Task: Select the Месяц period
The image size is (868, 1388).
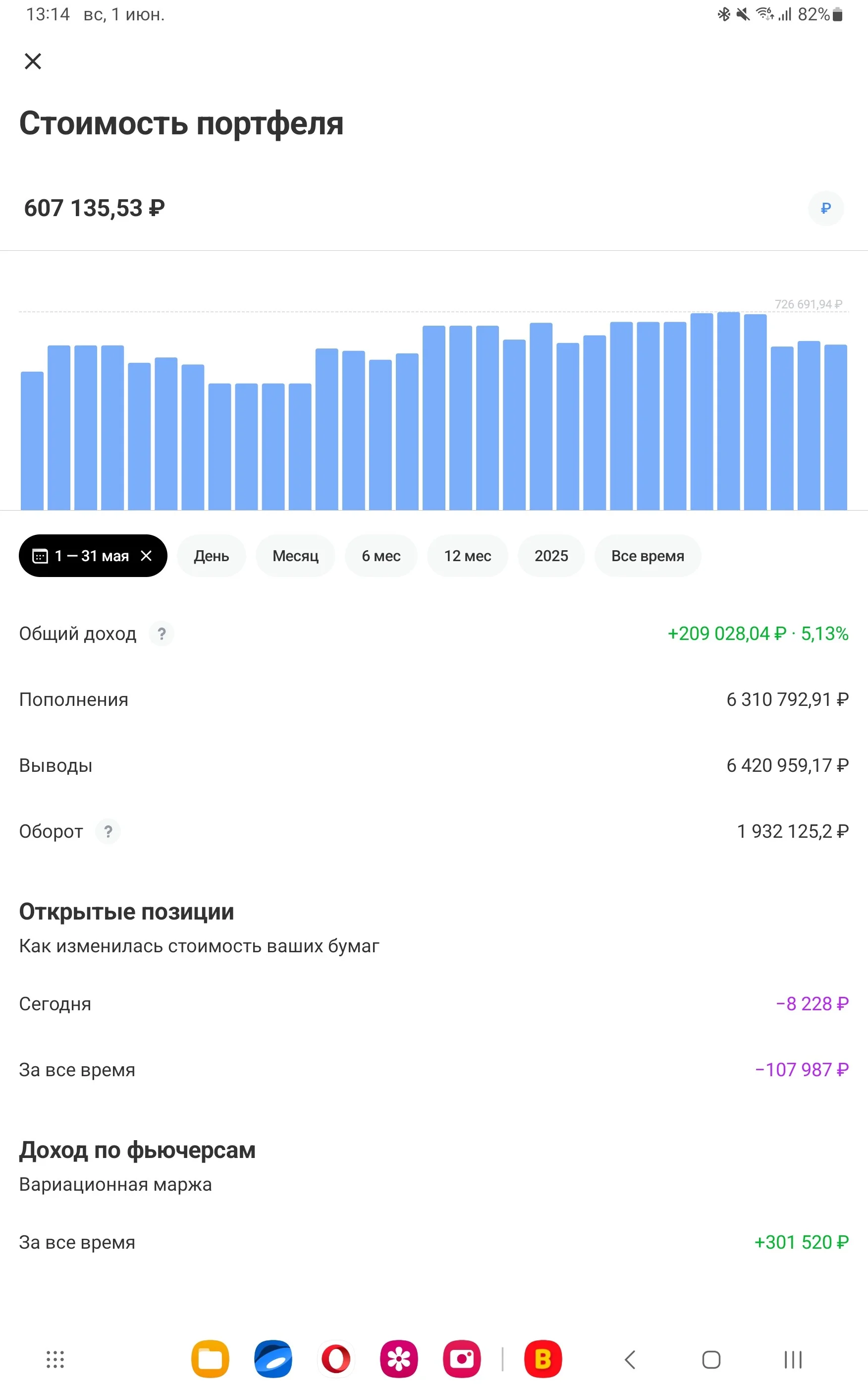Action: [x=295, y=556]
